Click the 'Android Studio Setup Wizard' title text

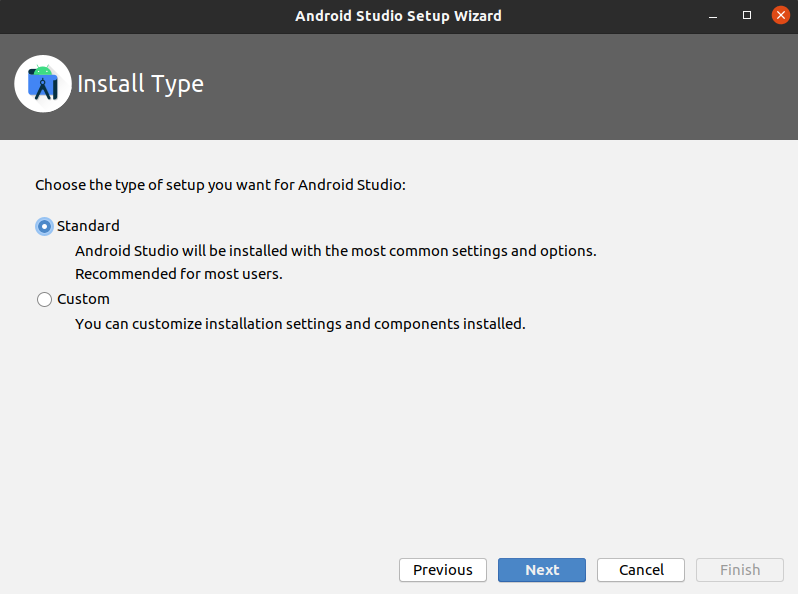point(398,16)
